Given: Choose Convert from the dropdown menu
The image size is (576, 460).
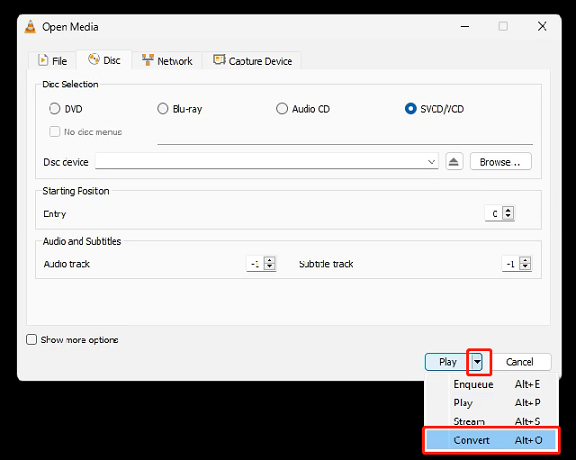Looking at the screenshot, I should click(491, 440).
